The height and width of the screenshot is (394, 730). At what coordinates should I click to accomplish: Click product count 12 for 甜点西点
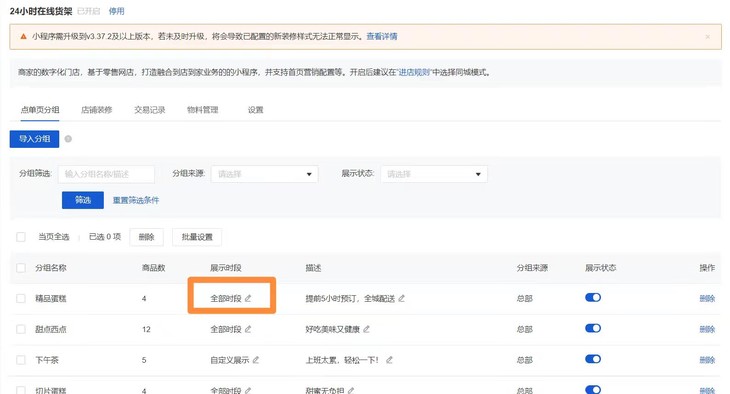pos(146,329)
